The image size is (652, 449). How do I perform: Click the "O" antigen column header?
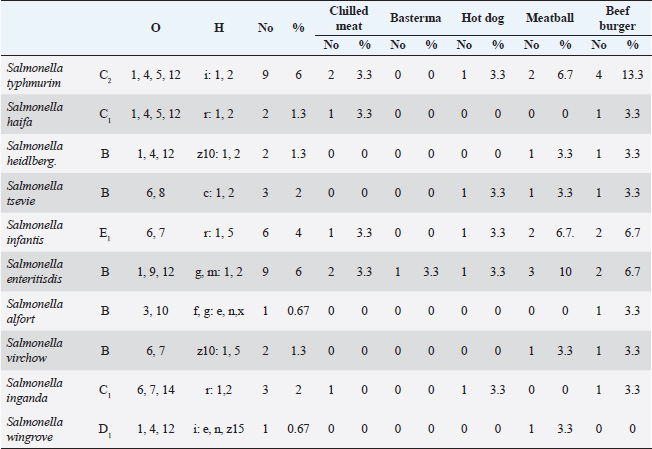coord(155,29)
